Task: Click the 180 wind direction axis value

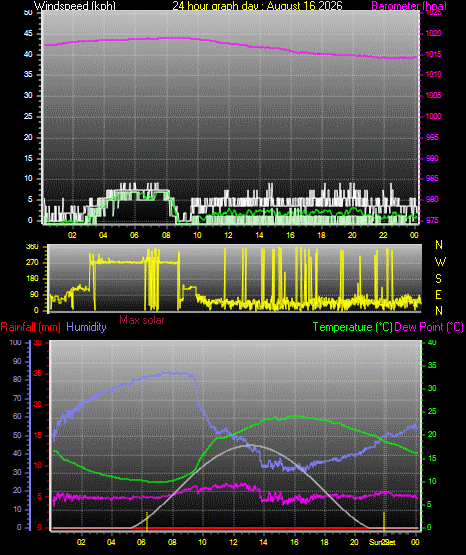Action: [x=32, y=279]
